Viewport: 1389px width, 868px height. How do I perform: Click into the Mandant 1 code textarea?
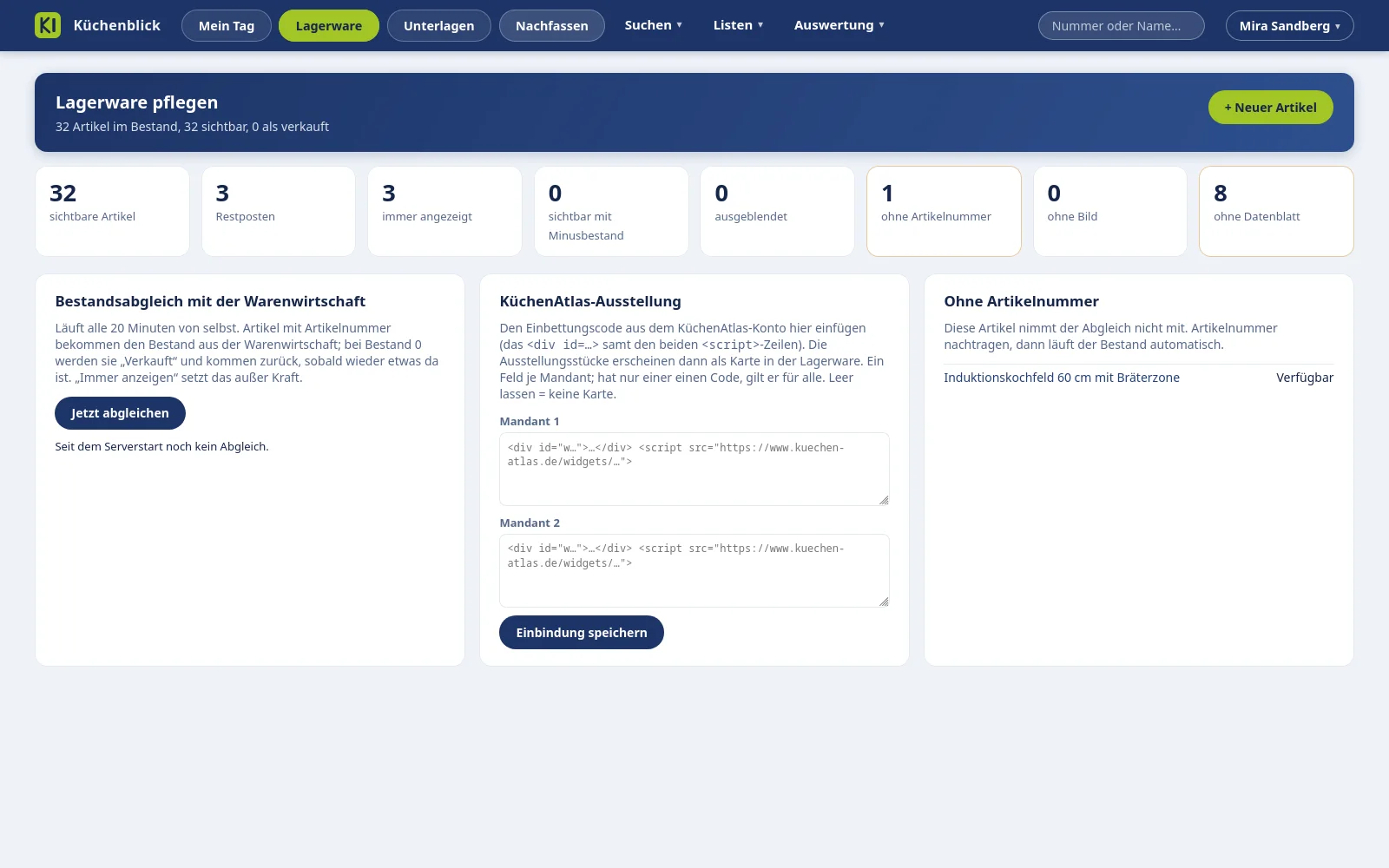coord(694,469)
